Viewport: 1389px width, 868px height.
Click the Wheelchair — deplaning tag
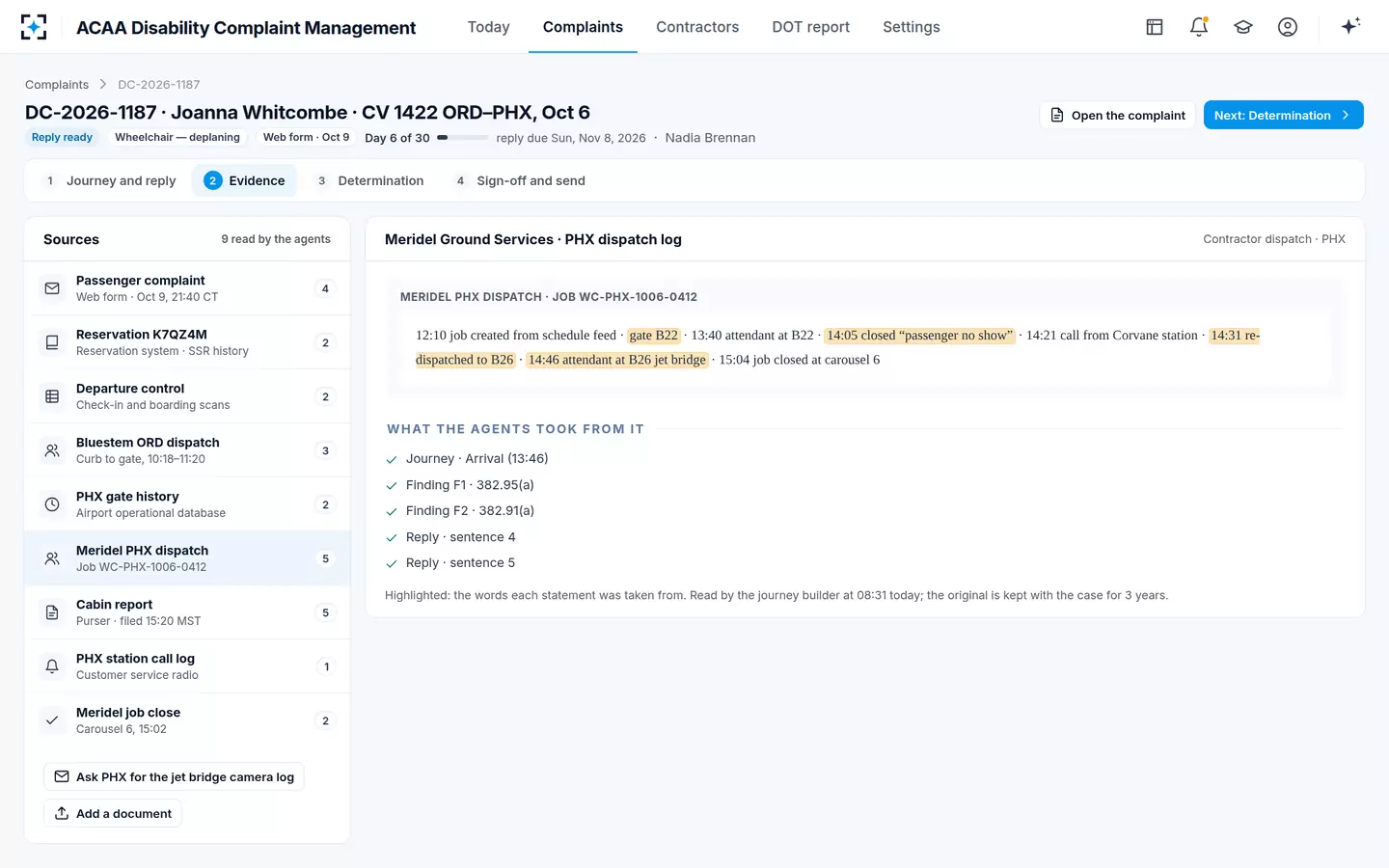pyautogui.click(x=177, y=137)
